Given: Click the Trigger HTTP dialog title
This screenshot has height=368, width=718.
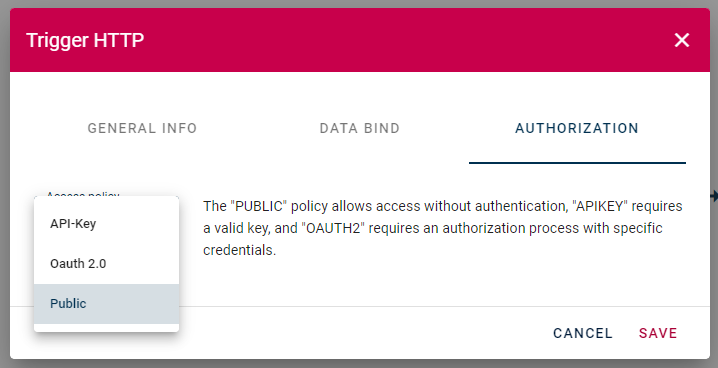Looking at the screenshot, I should click(x=85, y=40).
